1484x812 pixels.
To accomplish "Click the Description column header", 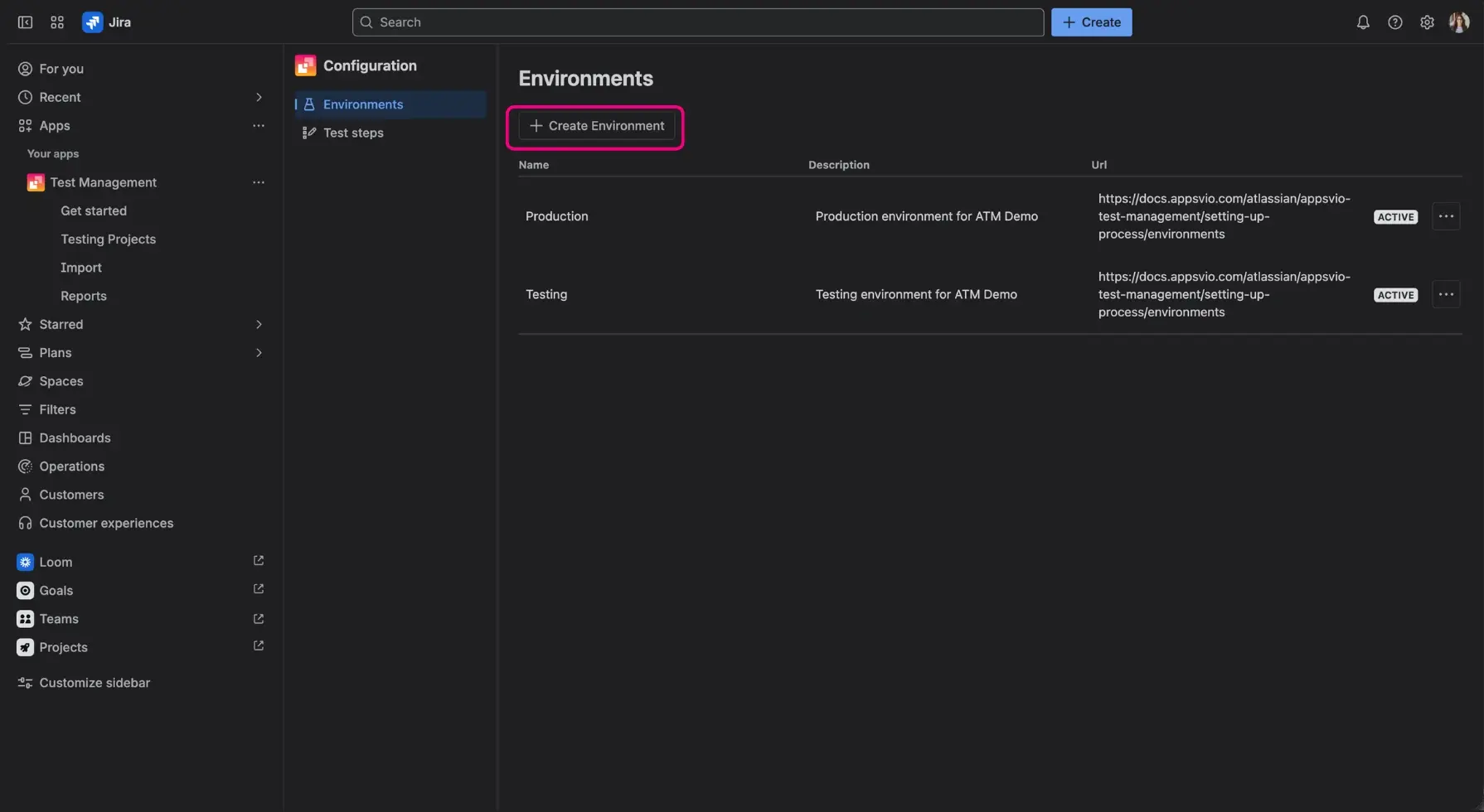I will [x=839, y=165].
